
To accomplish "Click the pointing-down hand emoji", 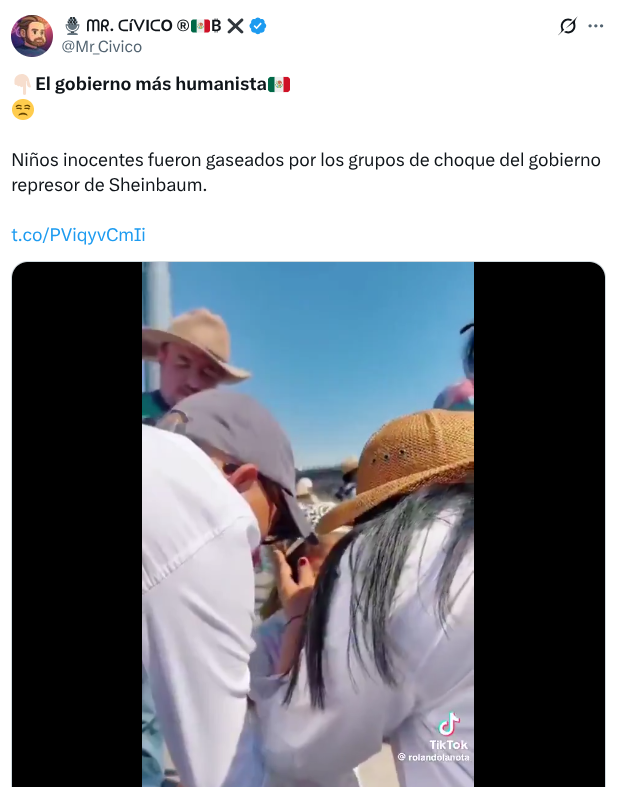I will (x=22, y=84).
